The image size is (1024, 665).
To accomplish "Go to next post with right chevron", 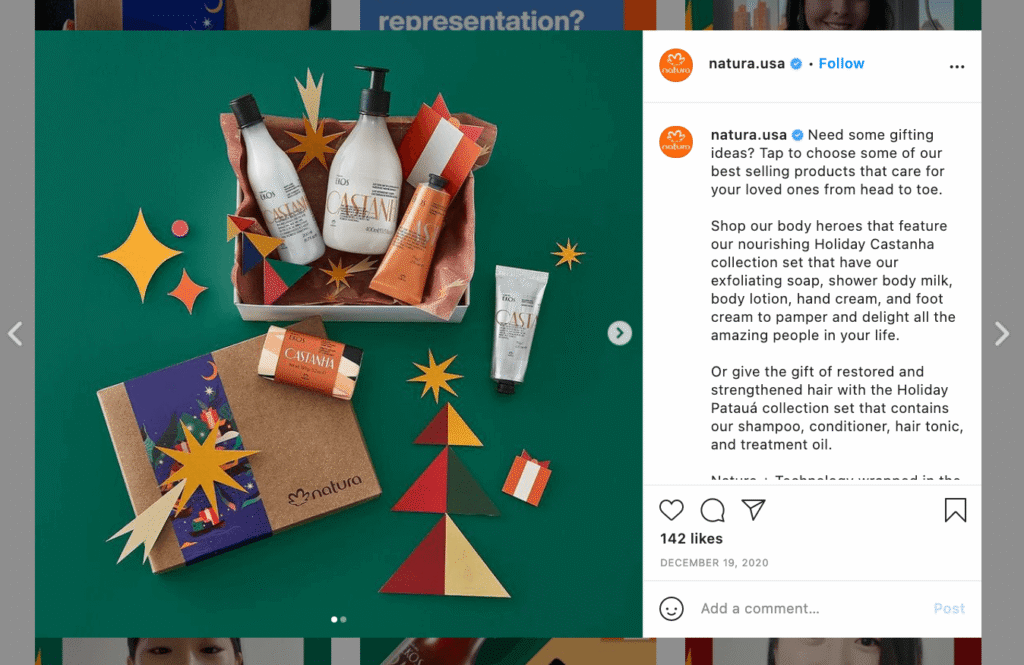I will (1002, 334).
